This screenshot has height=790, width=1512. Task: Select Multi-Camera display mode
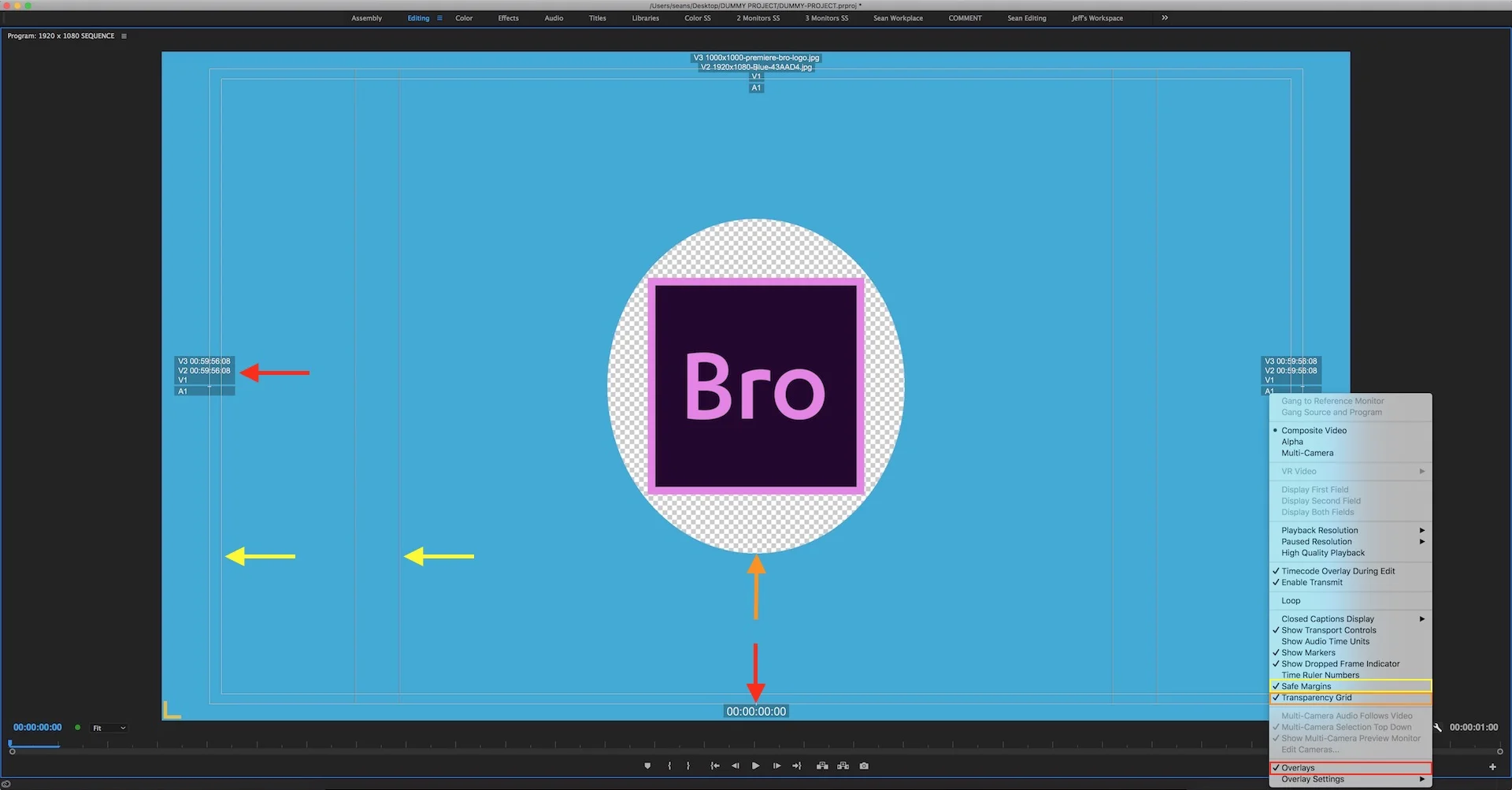point(1351,453)
